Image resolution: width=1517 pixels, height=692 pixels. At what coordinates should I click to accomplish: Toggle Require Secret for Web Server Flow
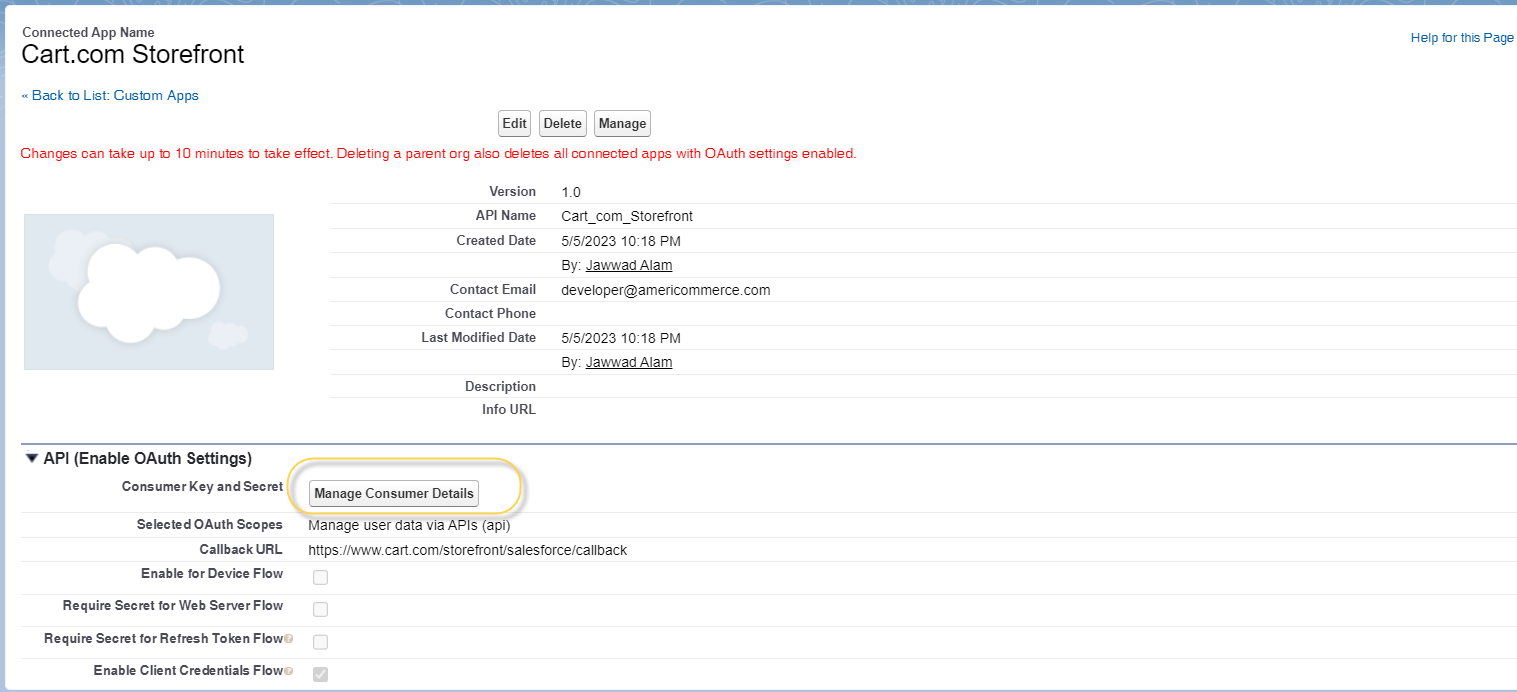(x=320, y=609)
